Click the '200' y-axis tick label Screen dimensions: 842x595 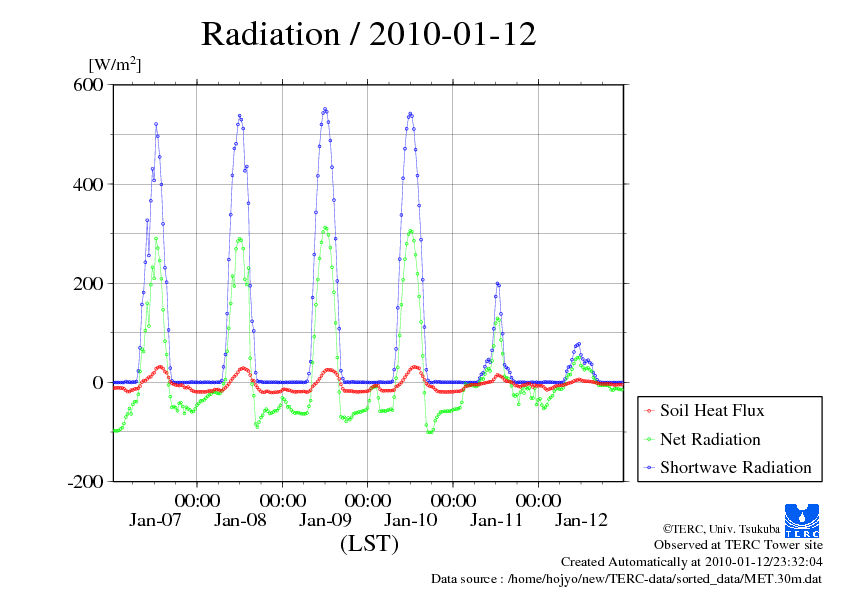click(88, 284)
